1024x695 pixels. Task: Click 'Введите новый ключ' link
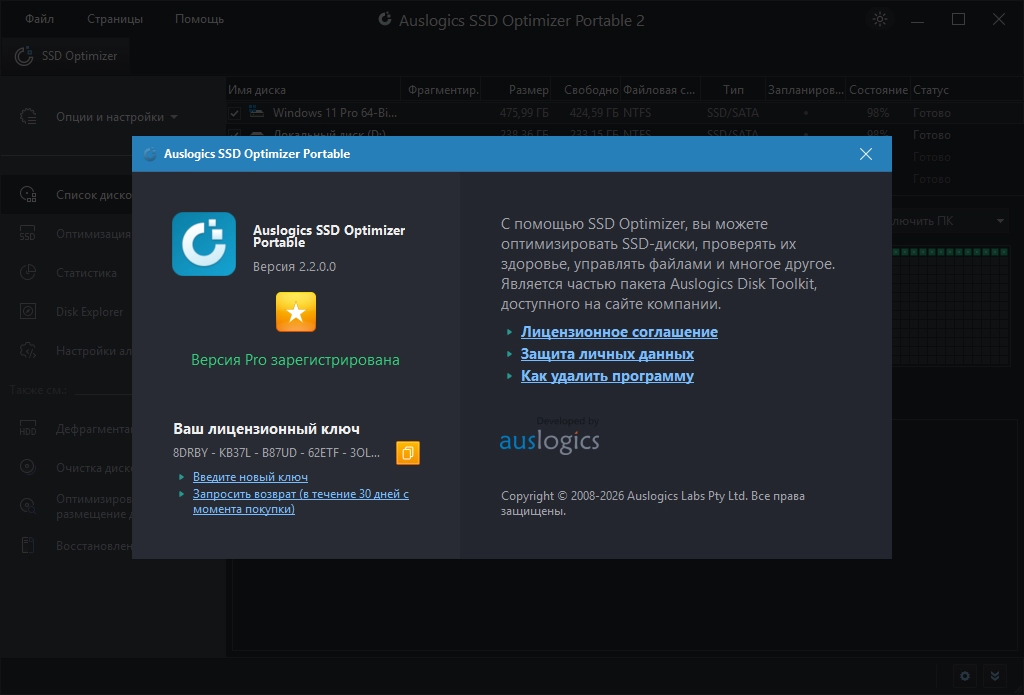[x=250, y=477]
